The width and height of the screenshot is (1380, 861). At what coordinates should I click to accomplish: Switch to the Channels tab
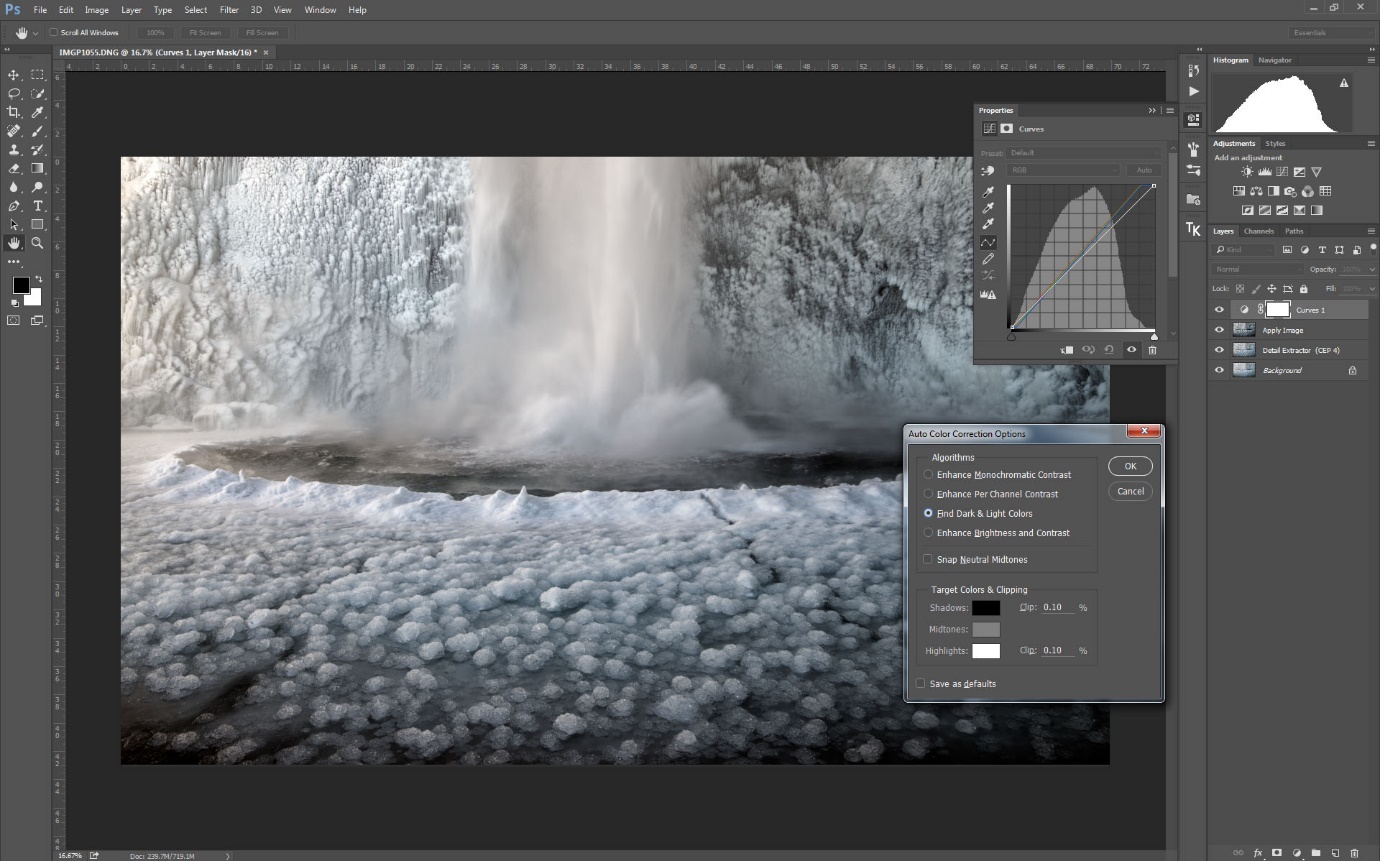click(x=1259, y=231)
